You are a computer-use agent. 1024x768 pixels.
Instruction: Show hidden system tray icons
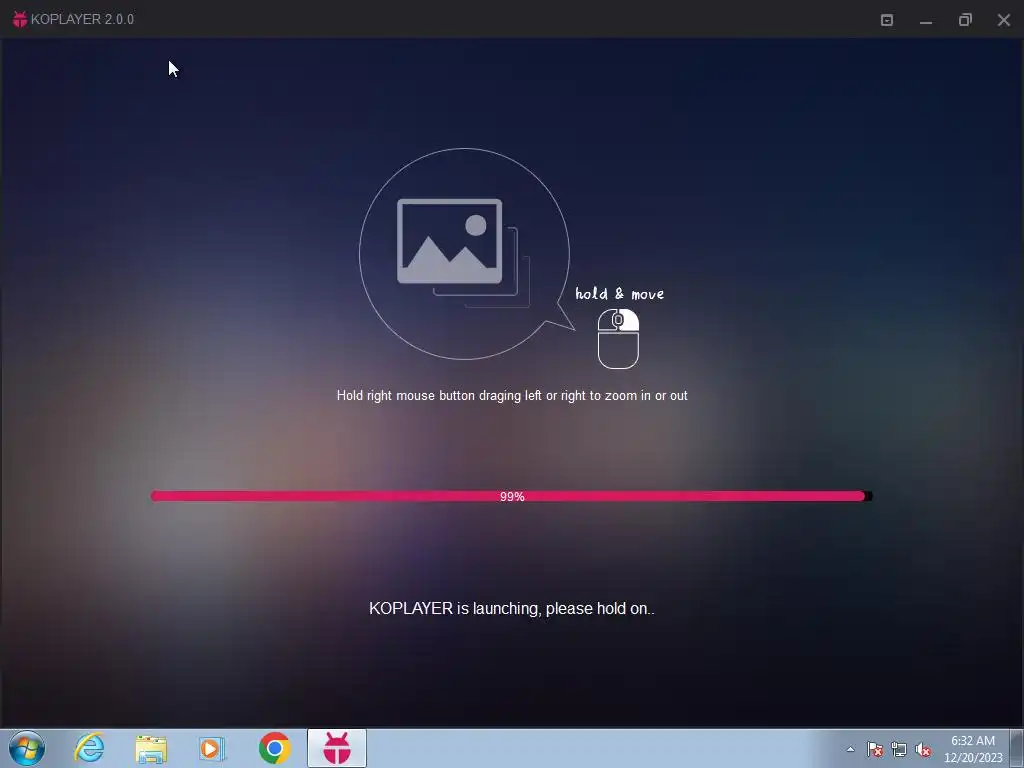tap(850, 749)
